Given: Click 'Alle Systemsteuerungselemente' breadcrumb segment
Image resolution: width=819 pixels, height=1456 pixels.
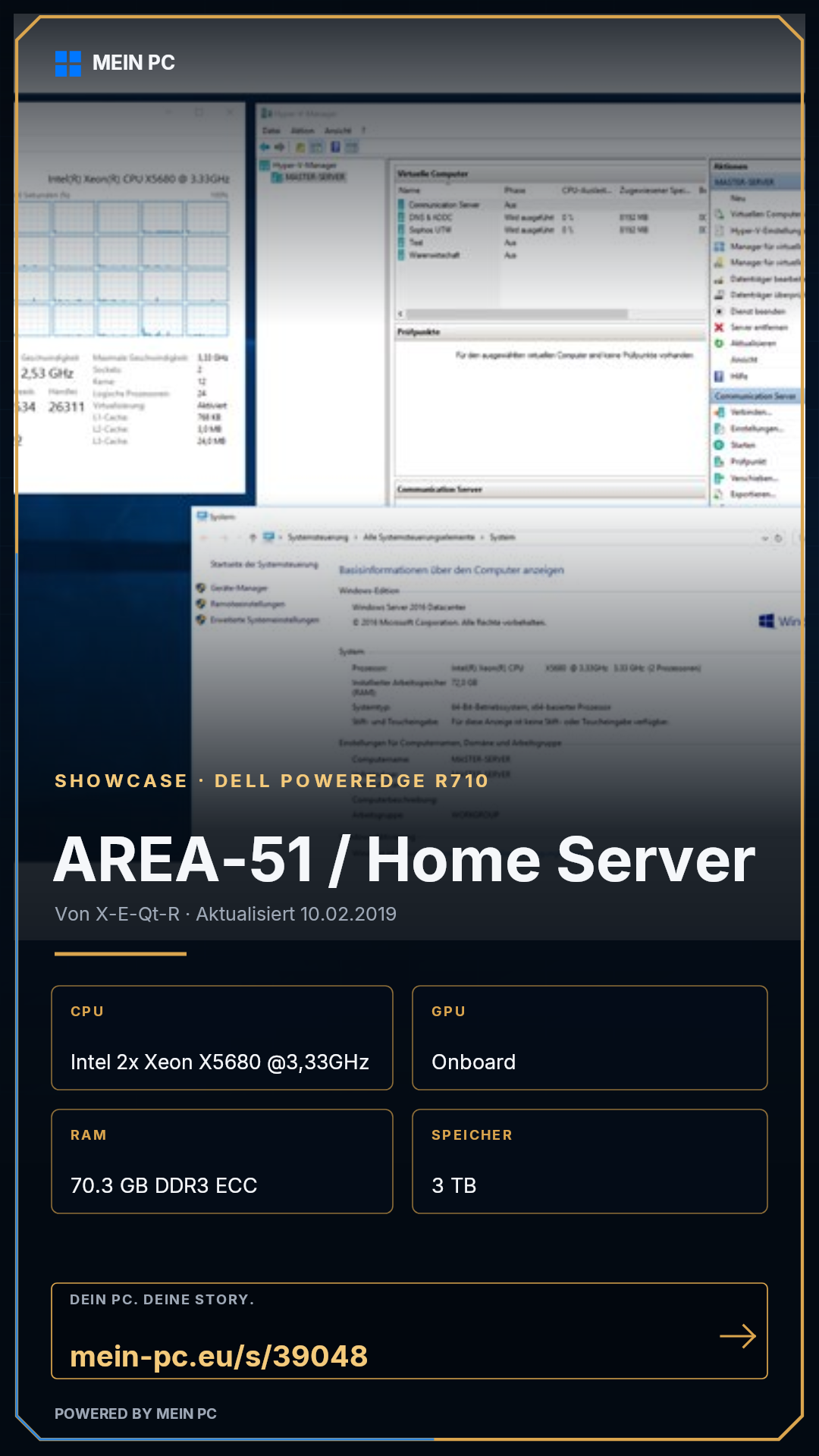Looking at the screenshot, I should point(419,537).
